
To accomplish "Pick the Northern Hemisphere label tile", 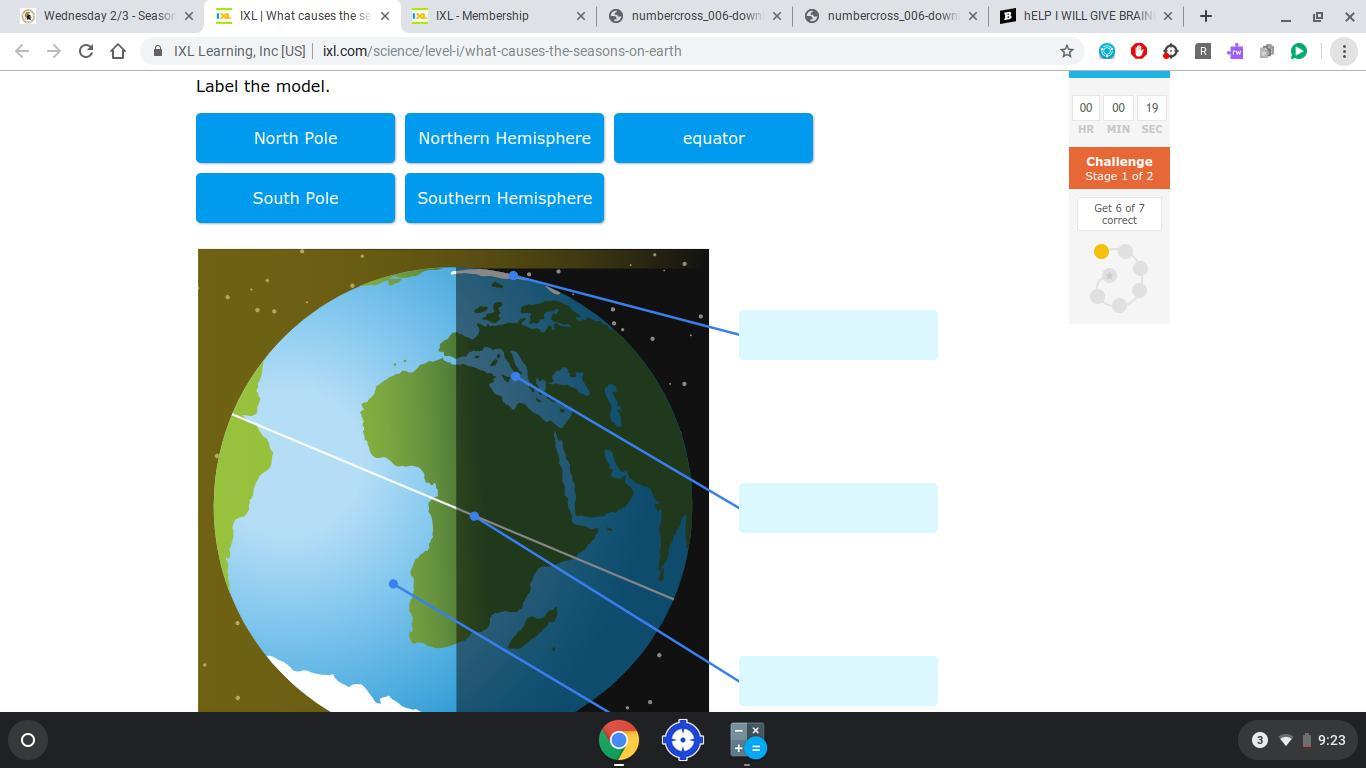I will (x=505, y=138).
